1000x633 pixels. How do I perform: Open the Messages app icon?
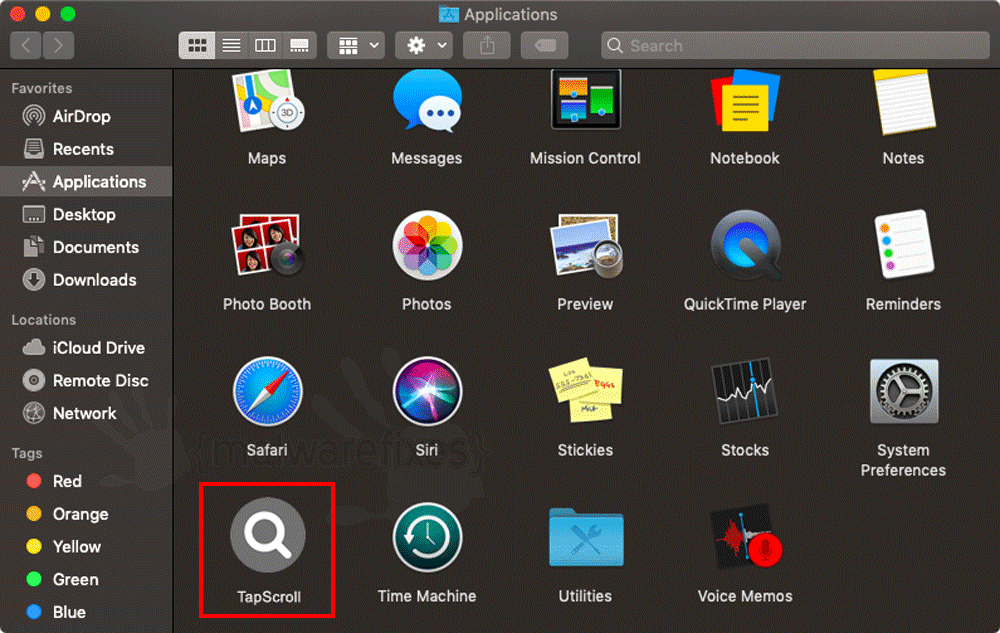[427, 100]
